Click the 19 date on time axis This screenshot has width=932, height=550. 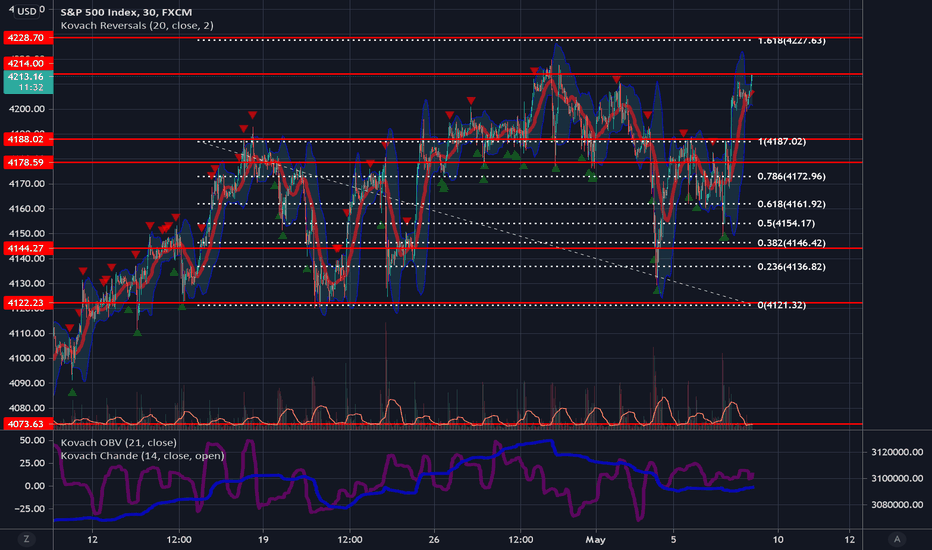[263, 540]
